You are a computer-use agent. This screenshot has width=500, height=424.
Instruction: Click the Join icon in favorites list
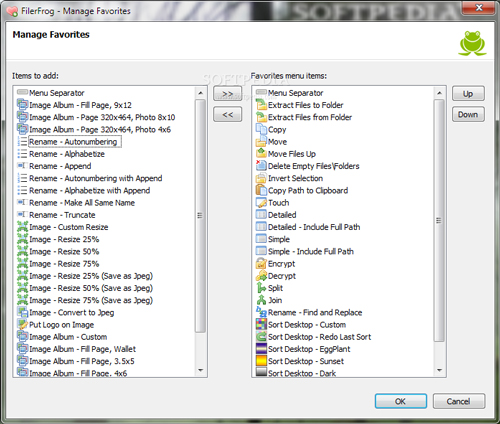click(261, 300)
